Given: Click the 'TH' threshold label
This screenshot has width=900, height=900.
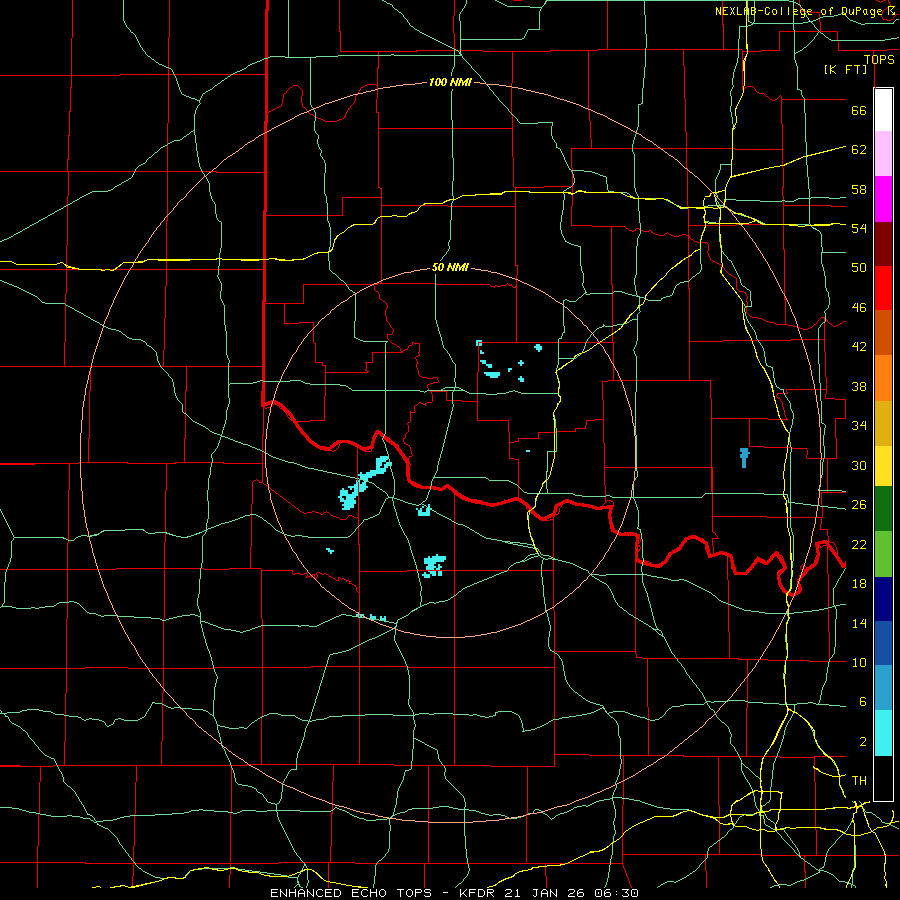Looking at the screenshot, I should coord(859,781).
